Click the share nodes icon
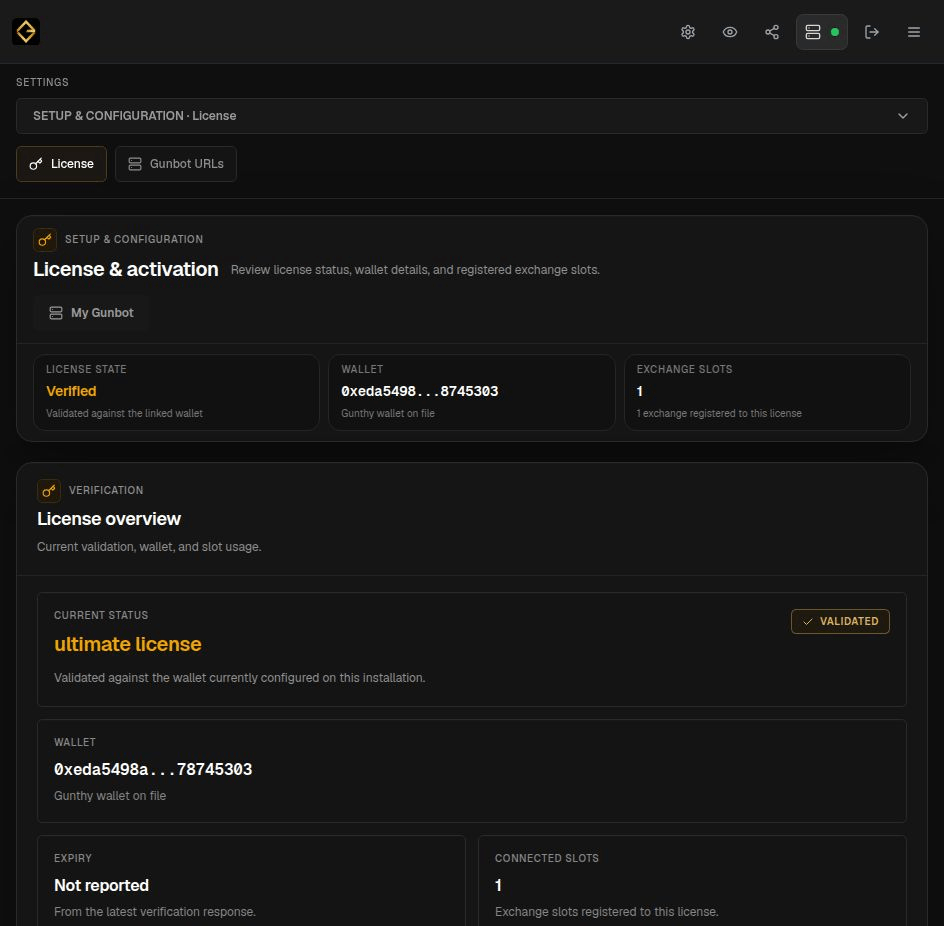 click(772, 32)
